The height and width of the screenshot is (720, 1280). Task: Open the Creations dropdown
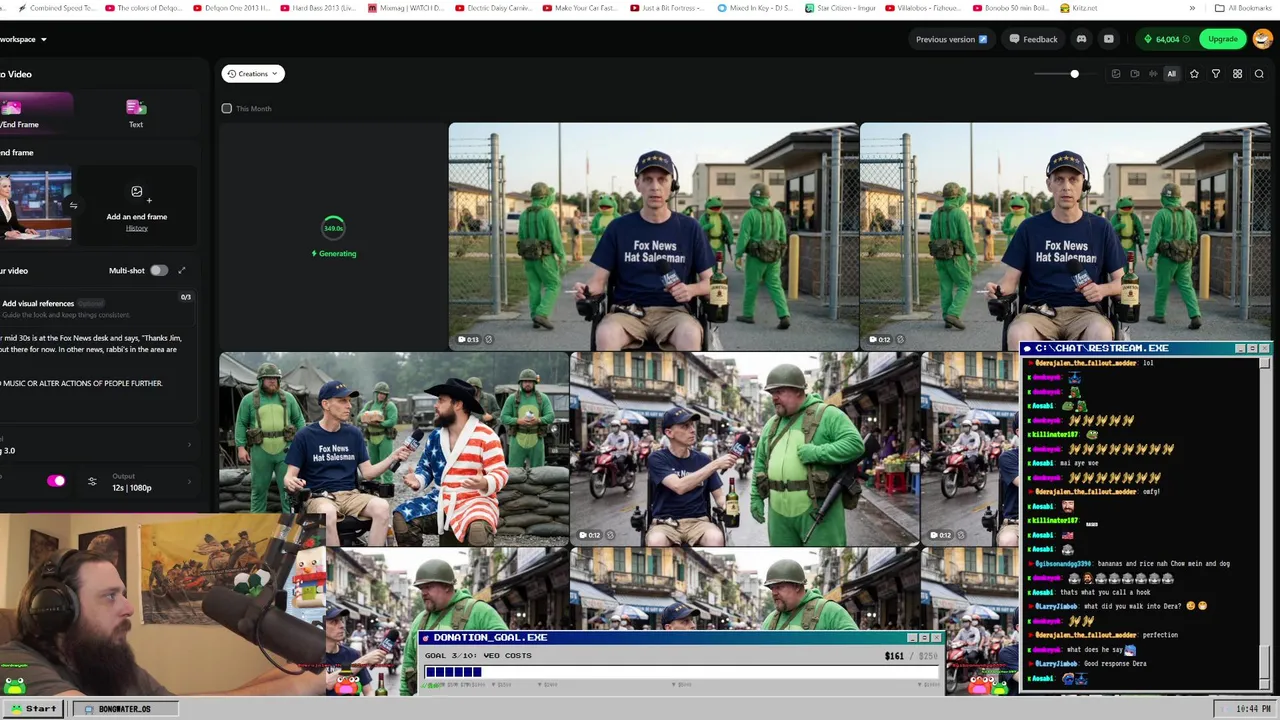coord(253,73)
